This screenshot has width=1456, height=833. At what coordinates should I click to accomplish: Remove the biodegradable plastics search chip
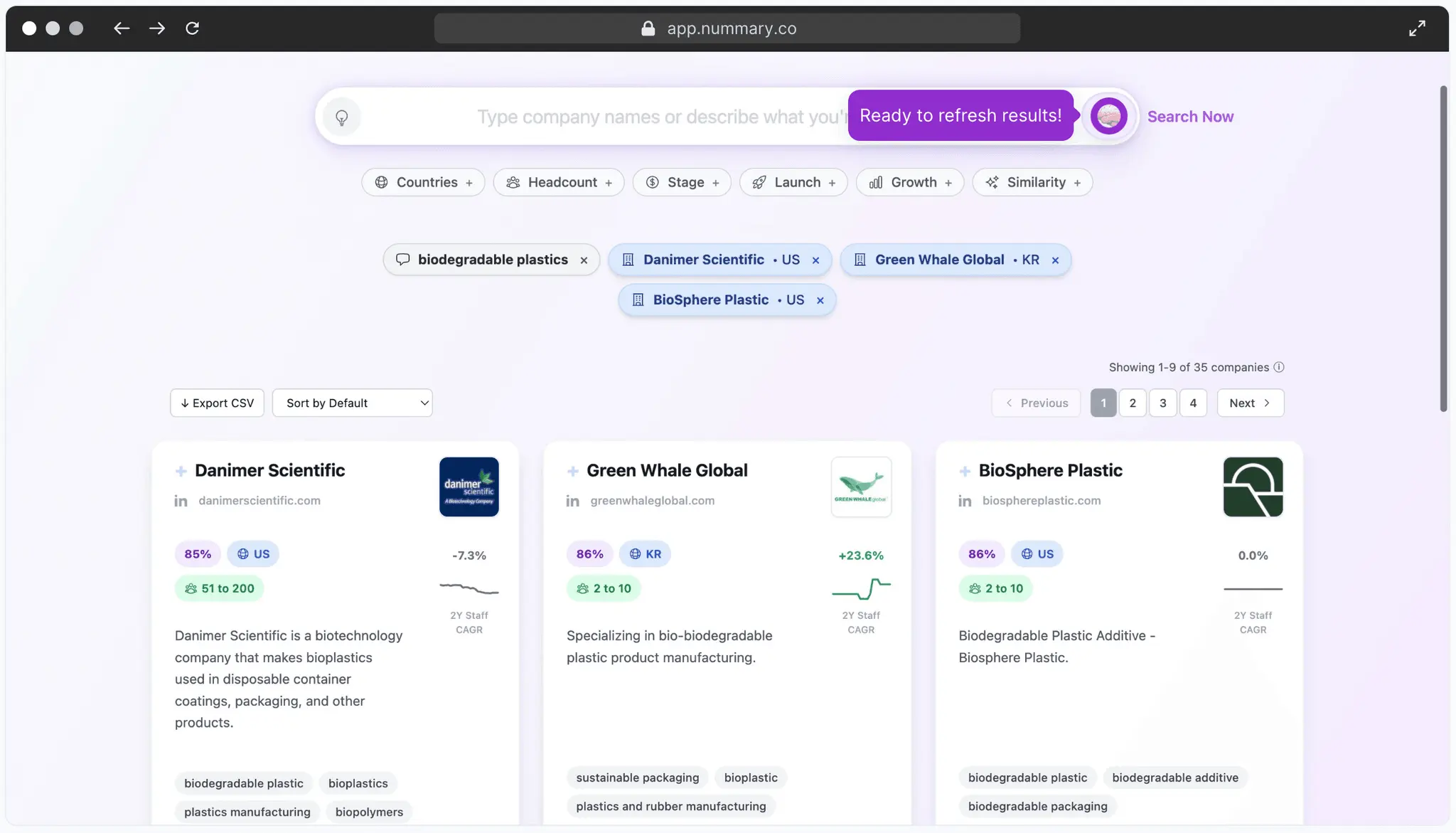584,260
